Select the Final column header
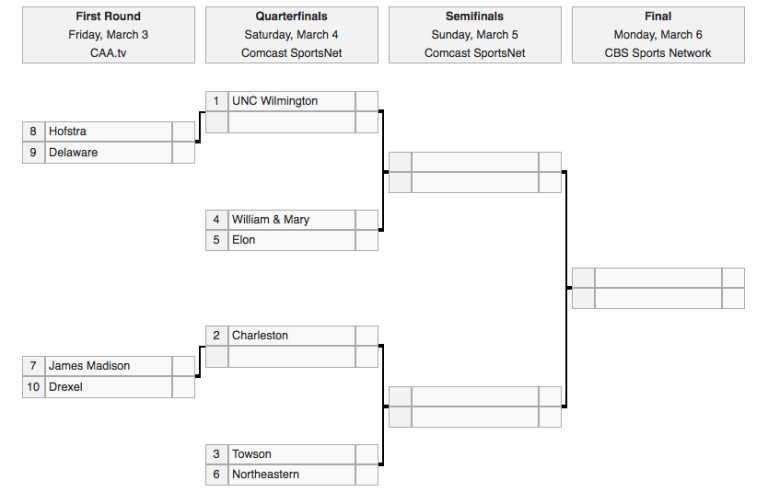The image size is (768, 492). coord(658,17)
